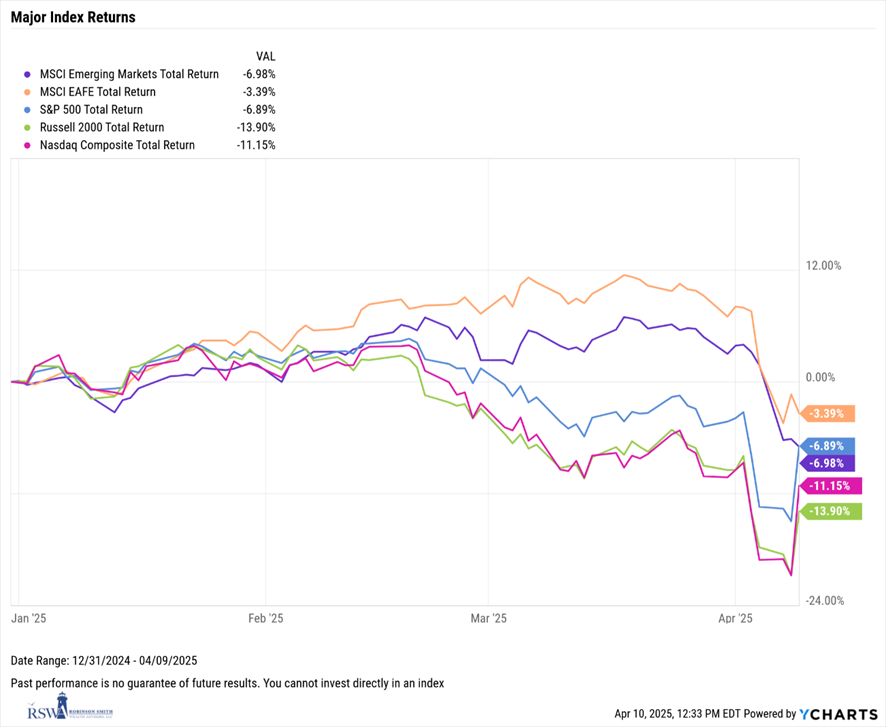The image size is (886, 727).
Task: Click the pink Nasdaq Composite legend dot
Action: 25,145
